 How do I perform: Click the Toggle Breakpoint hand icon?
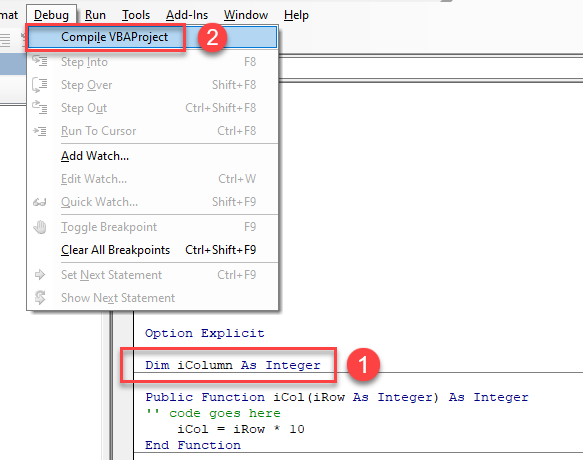[40, 227]
